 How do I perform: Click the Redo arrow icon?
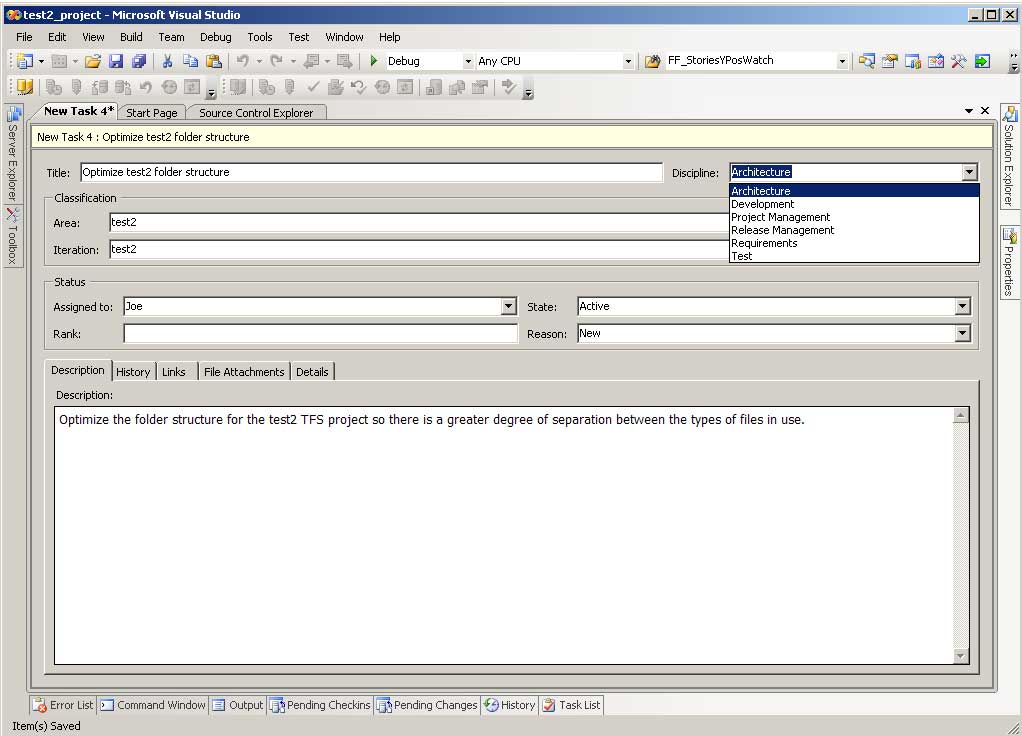276,61
